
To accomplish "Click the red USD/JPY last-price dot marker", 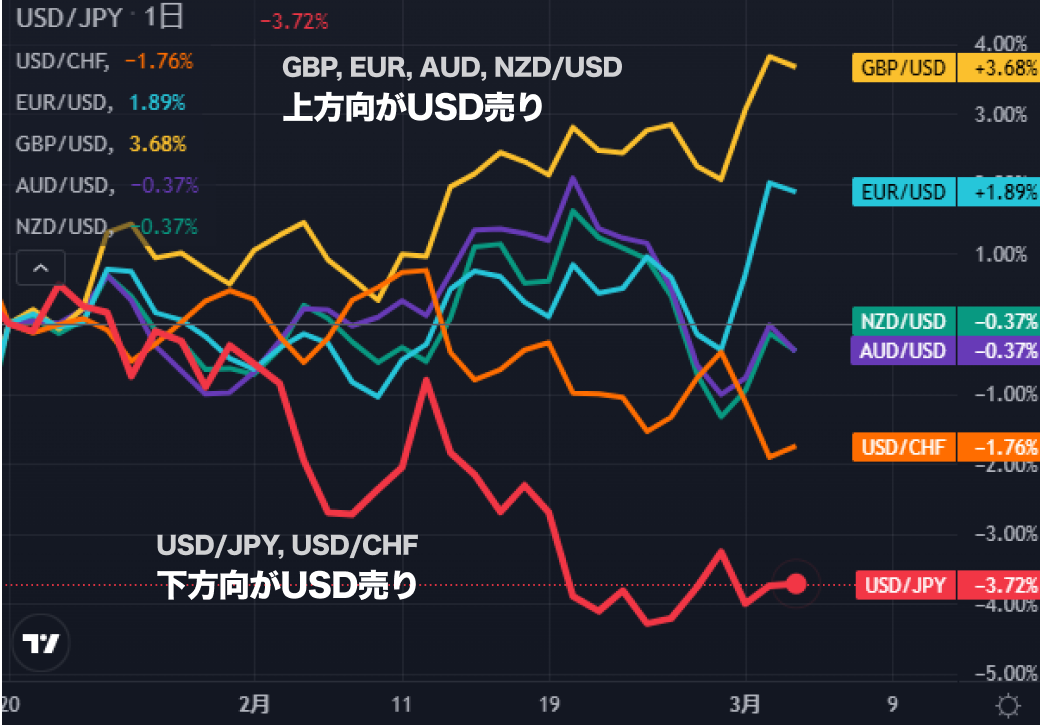I will pyautogui.click(x=796, y=584).
